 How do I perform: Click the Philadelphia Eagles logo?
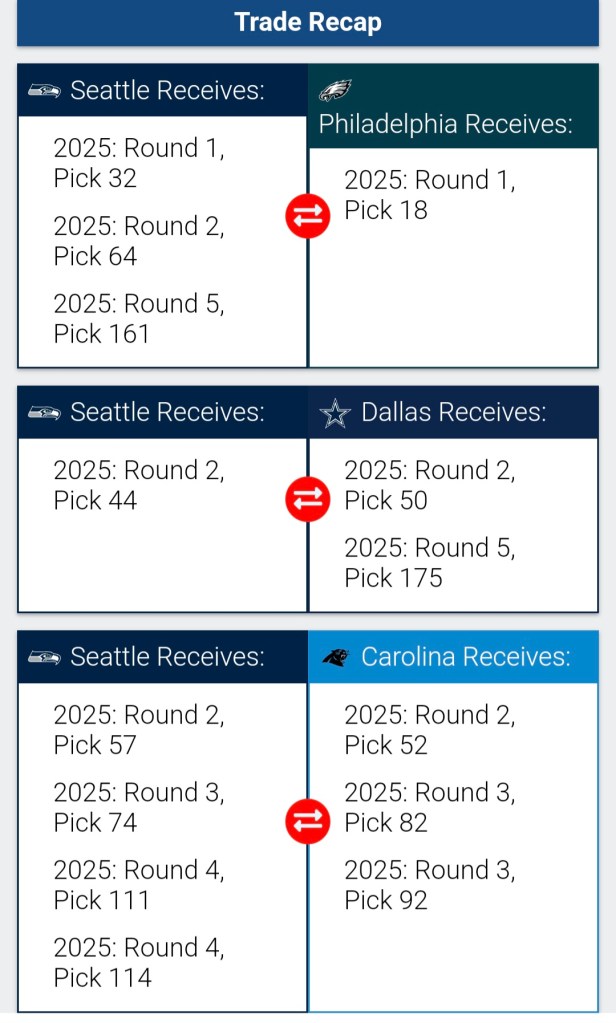(x=335, y=91)
